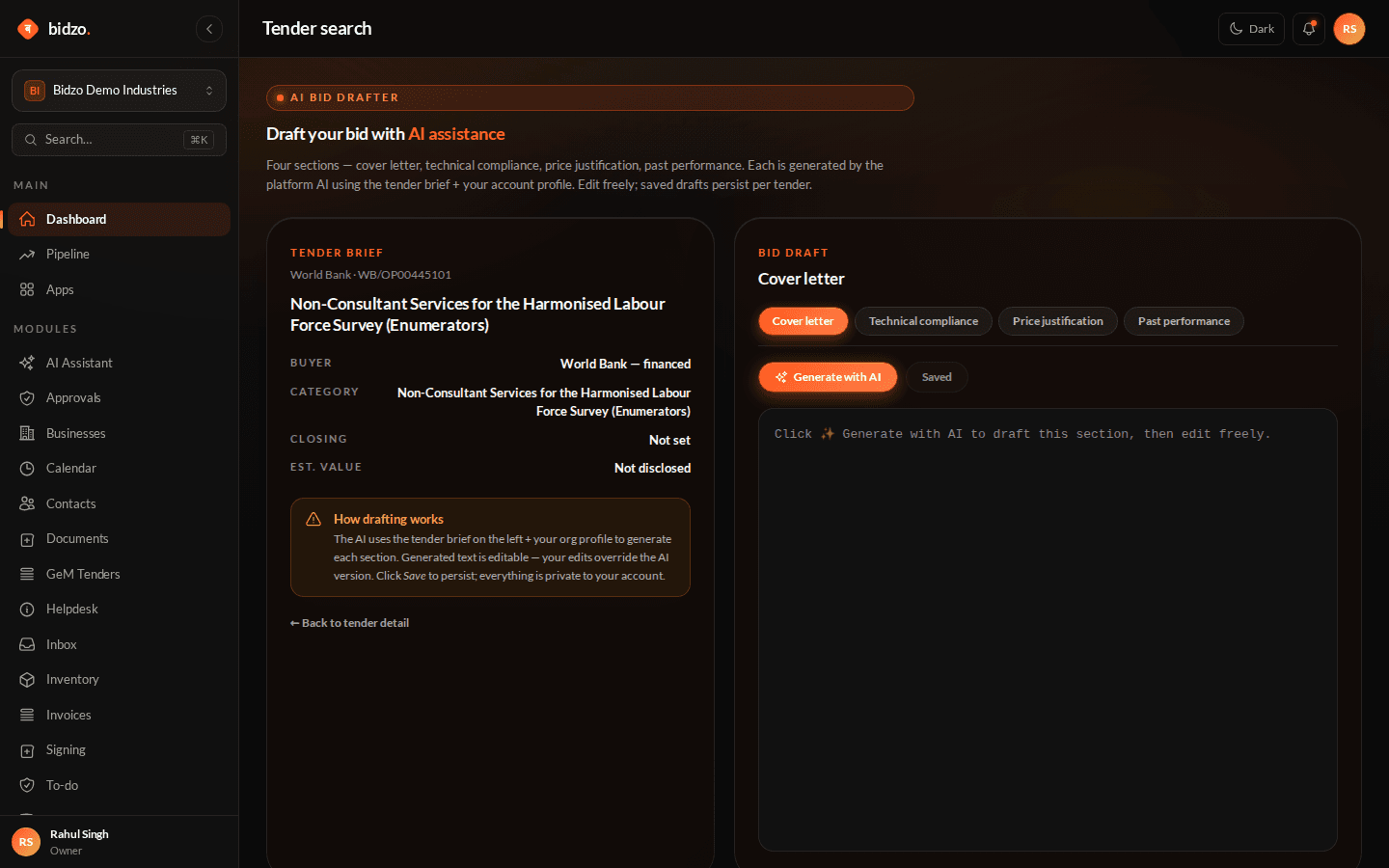
Task: Open Signing document icon
Action: [x=27, y=750]
